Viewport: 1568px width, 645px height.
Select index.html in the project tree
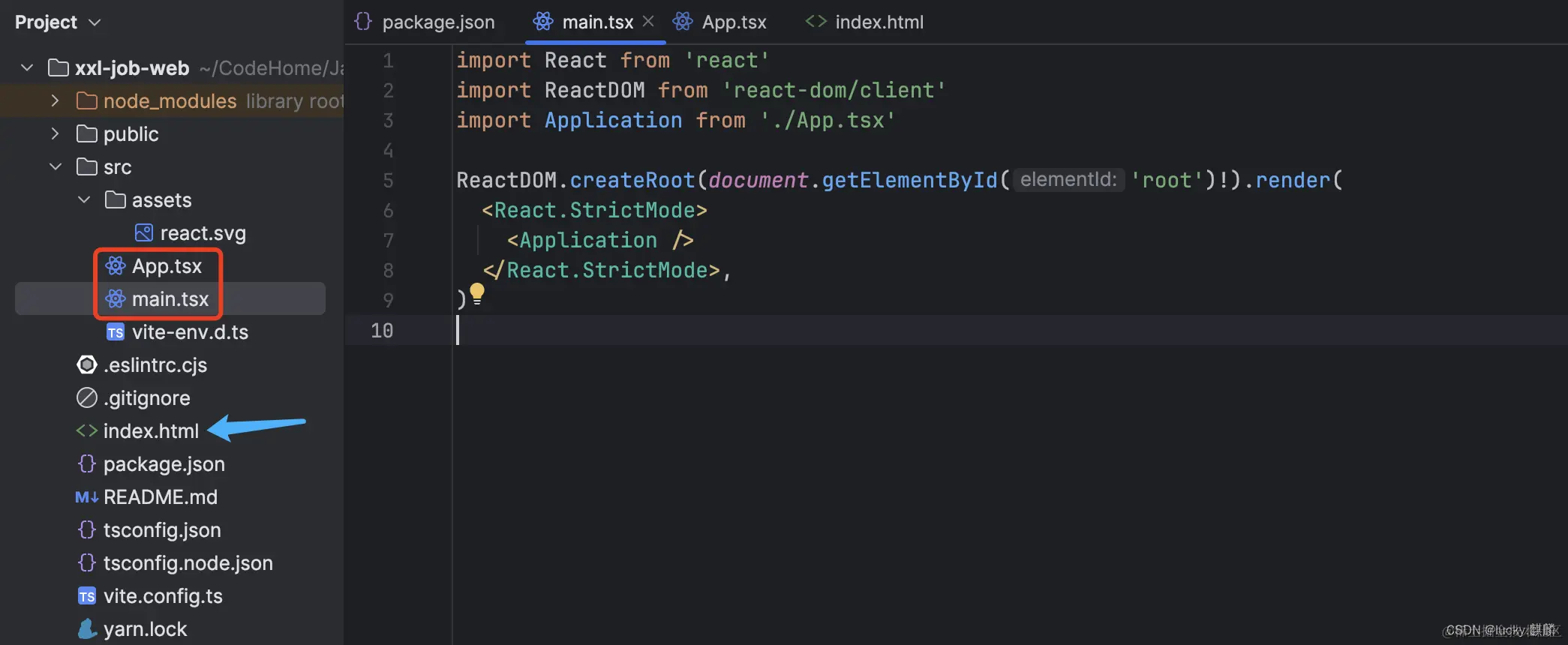click(151, 431)
